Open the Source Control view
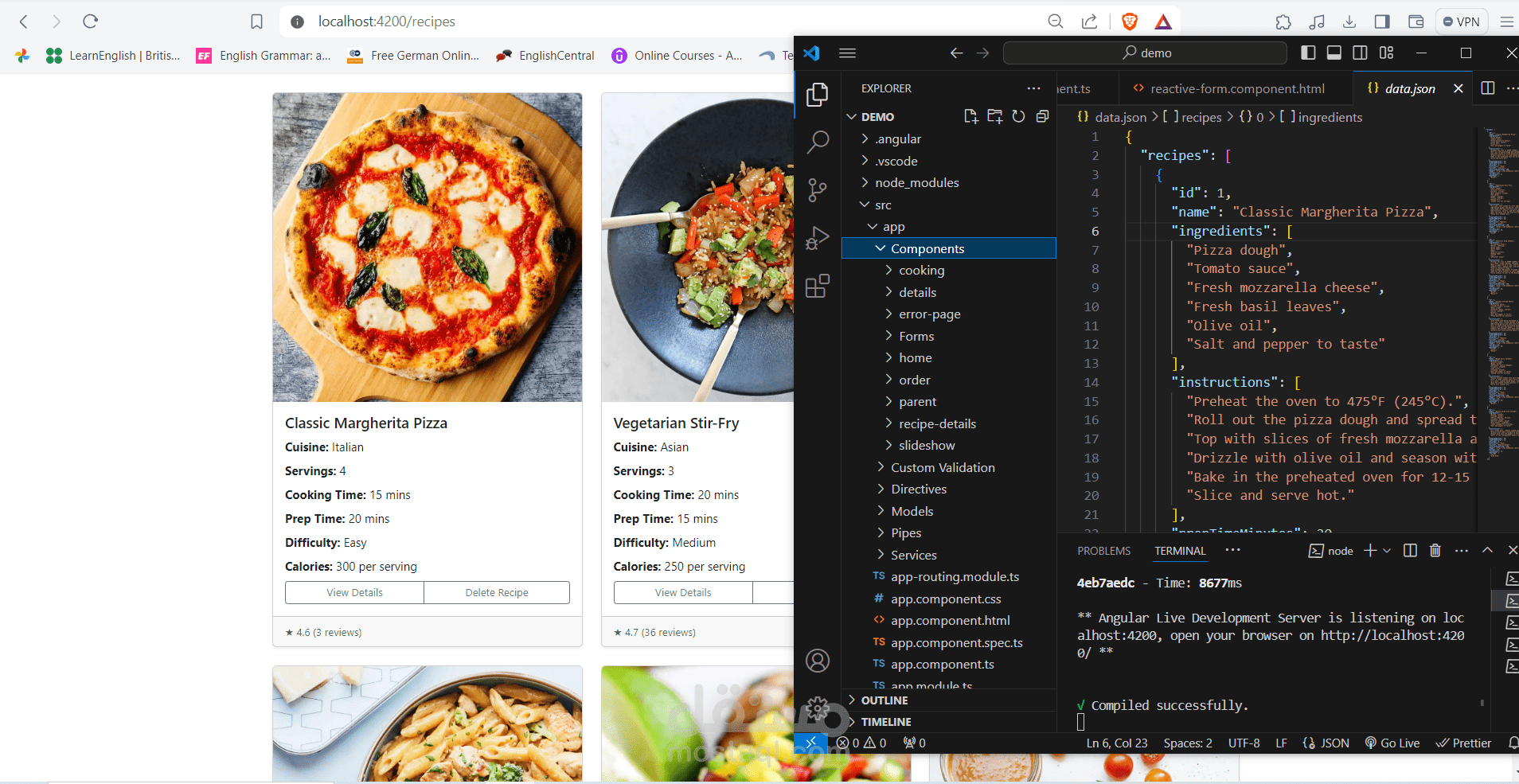 (x=817, y=190)
